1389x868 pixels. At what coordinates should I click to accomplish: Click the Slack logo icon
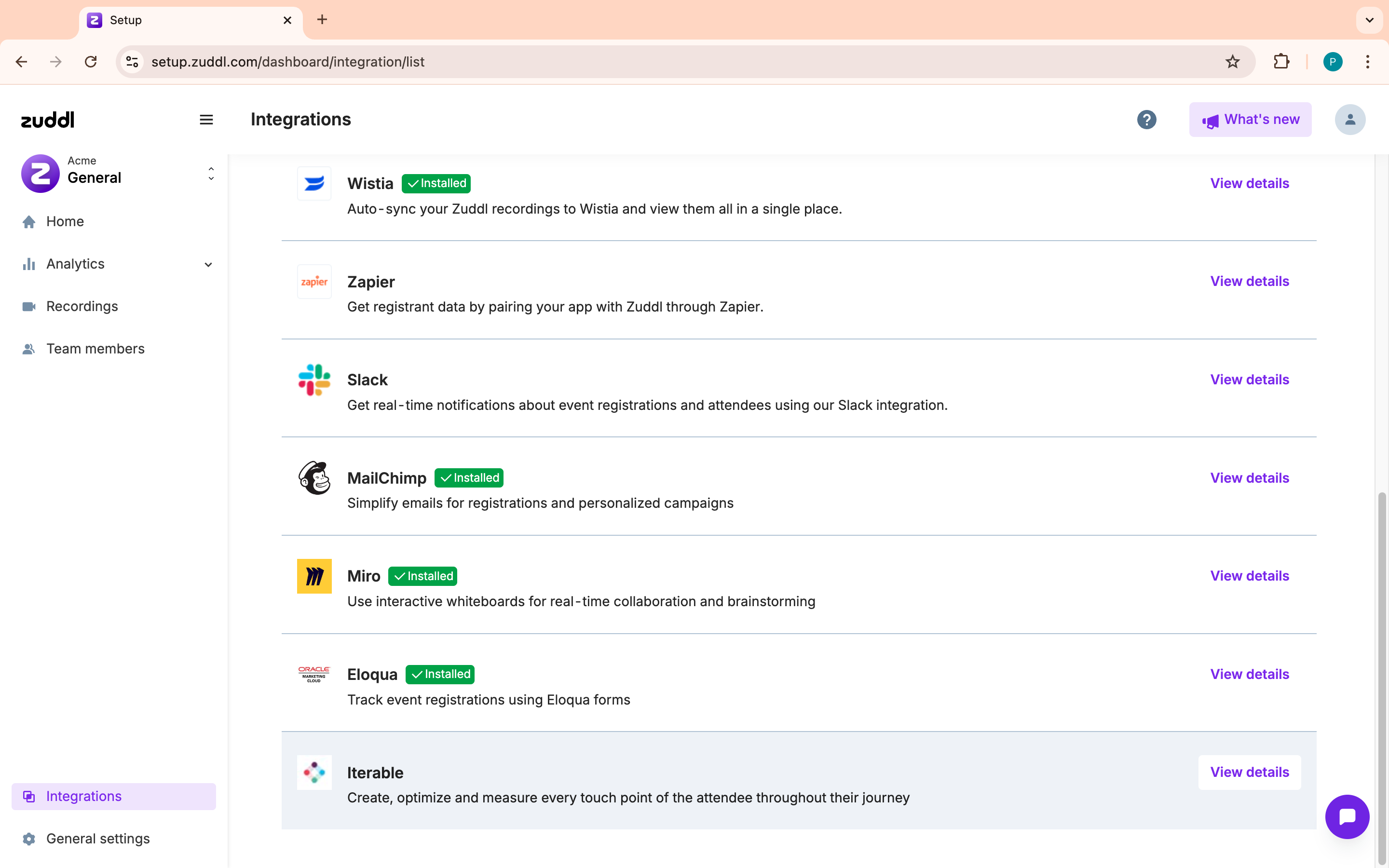314,380
